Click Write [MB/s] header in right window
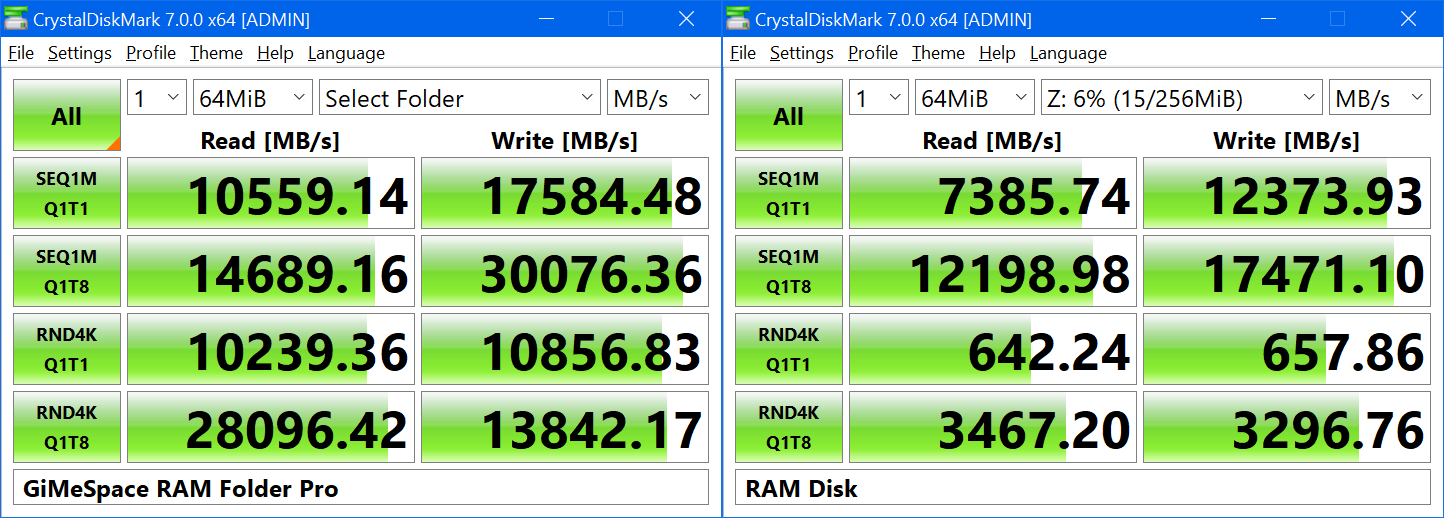1444x518 pixels. pyautogui.click(x=1286, y=141)
